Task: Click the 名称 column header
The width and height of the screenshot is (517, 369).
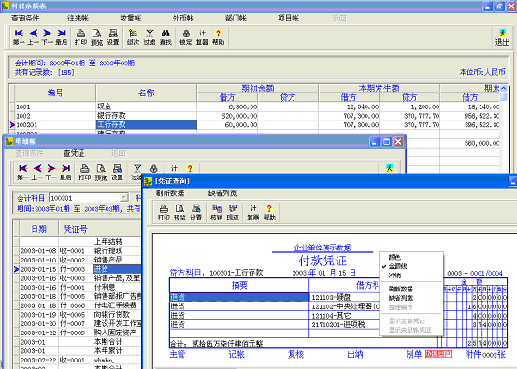Action: click(146, 93)
